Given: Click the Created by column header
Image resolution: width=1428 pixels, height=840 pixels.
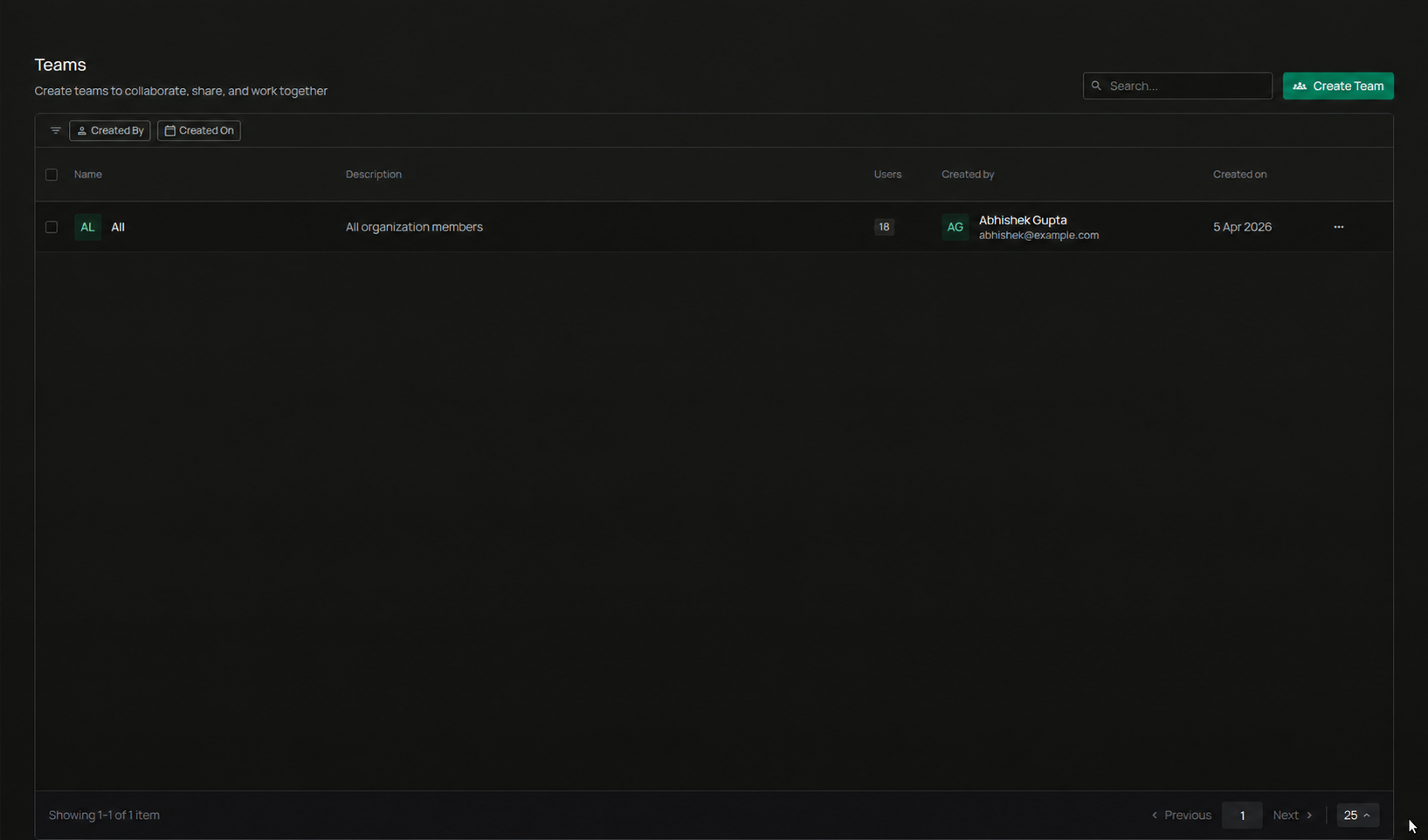Looking at the screenshot, I should pyautogui.click(x=968, y=175).
